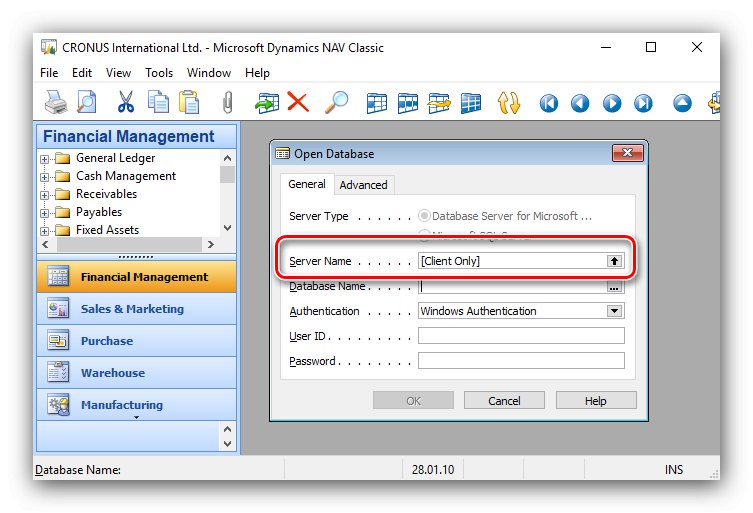Screen dimensions: 753x513
Task: Click in the Password field
Action: (x=521, y=360)
